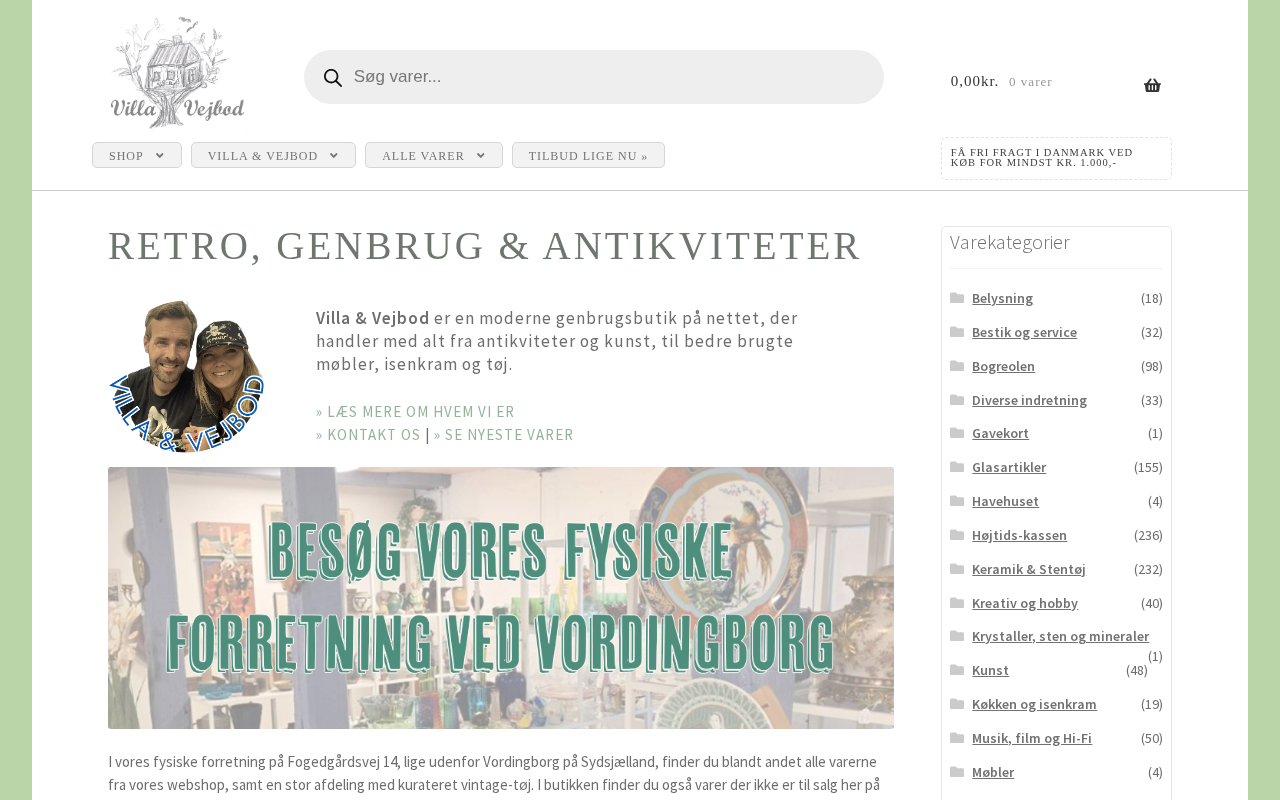This screenshot has height=800, width=1280.
Task: Click folder icon beside Belysning
Action: (957, 298)
